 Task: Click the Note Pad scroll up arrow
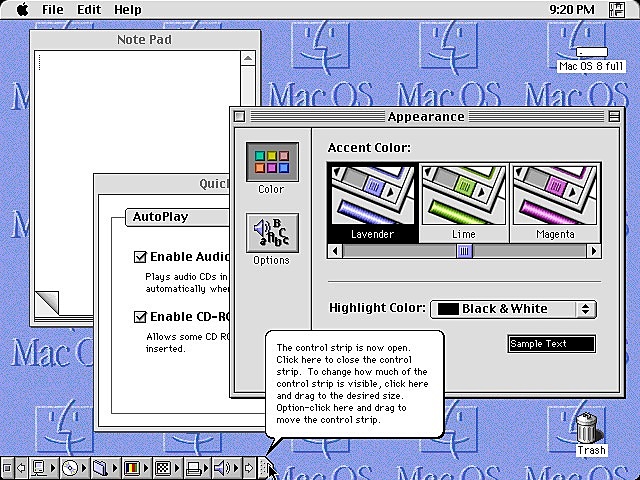point(248,58)
